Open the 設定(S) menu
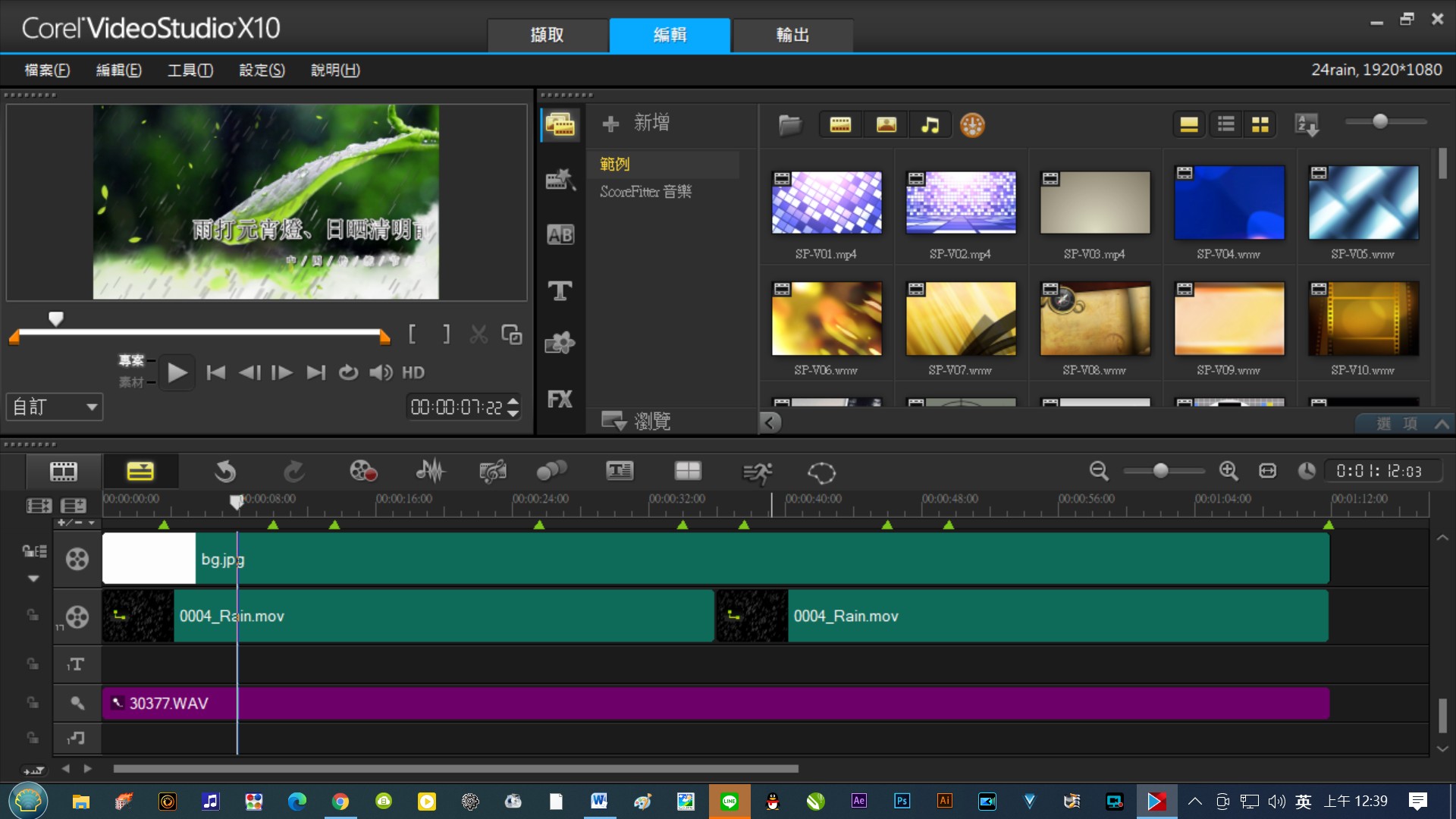The image size is (1456, 819). 262,70
